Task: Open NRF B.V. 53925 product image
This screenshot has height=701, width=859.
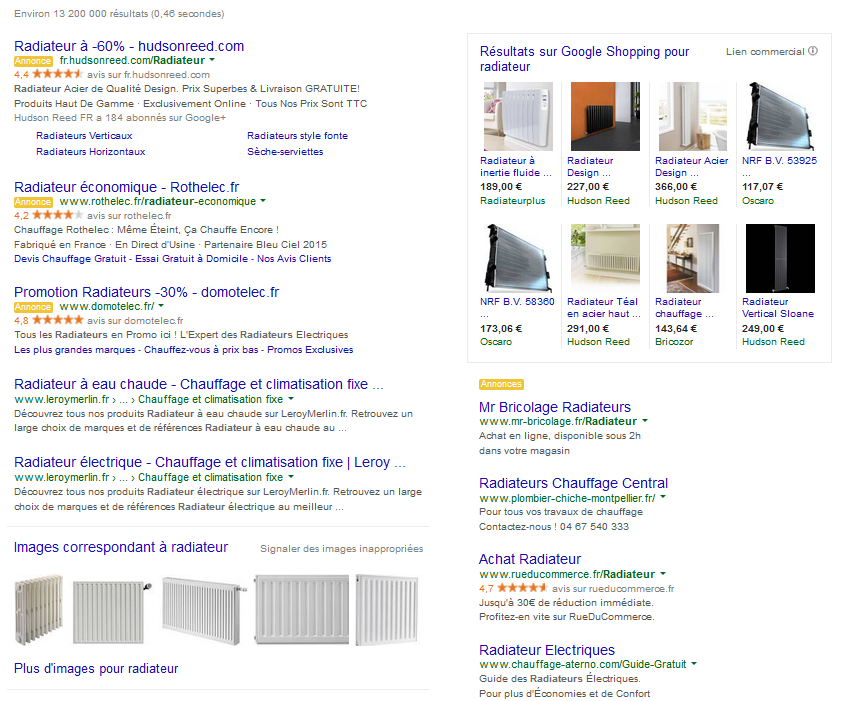Action: click(x=780, y=116)
